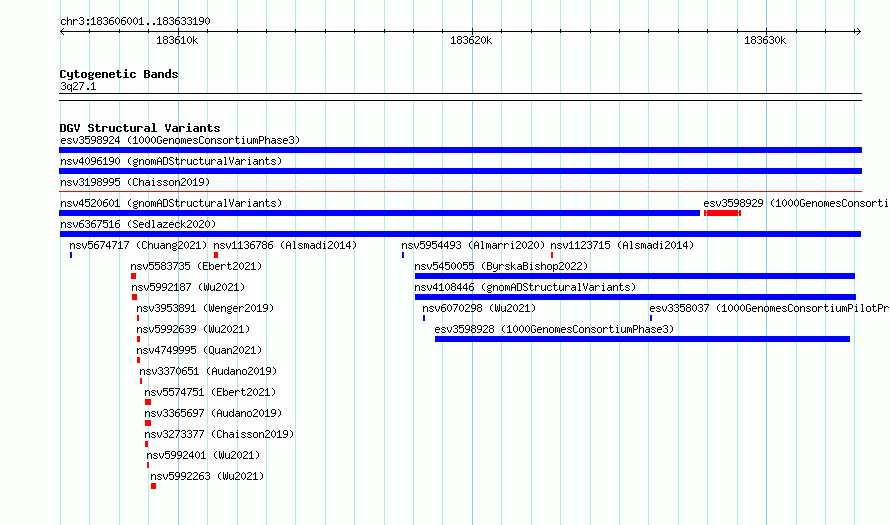The width and height of the screenshot is (890, 525).
Task: Select nsv5992401 Wu2021 variant
Action: 203,455
